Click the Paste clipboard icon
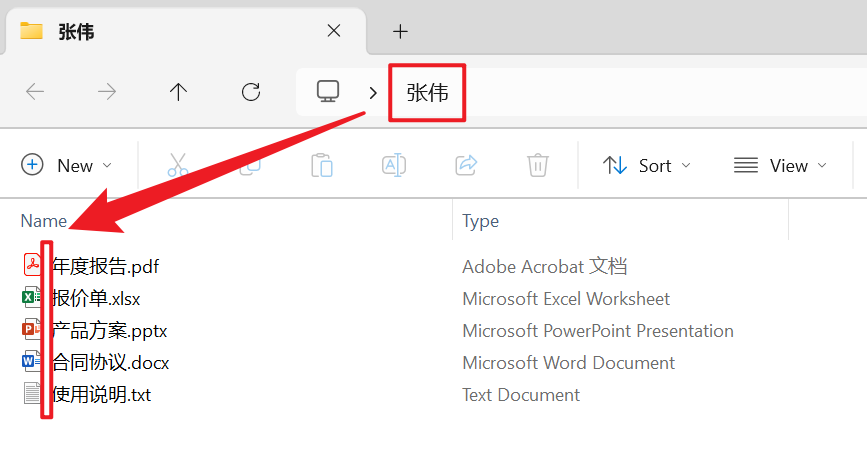Screen dimensions: 867x464 coord(322,165)
